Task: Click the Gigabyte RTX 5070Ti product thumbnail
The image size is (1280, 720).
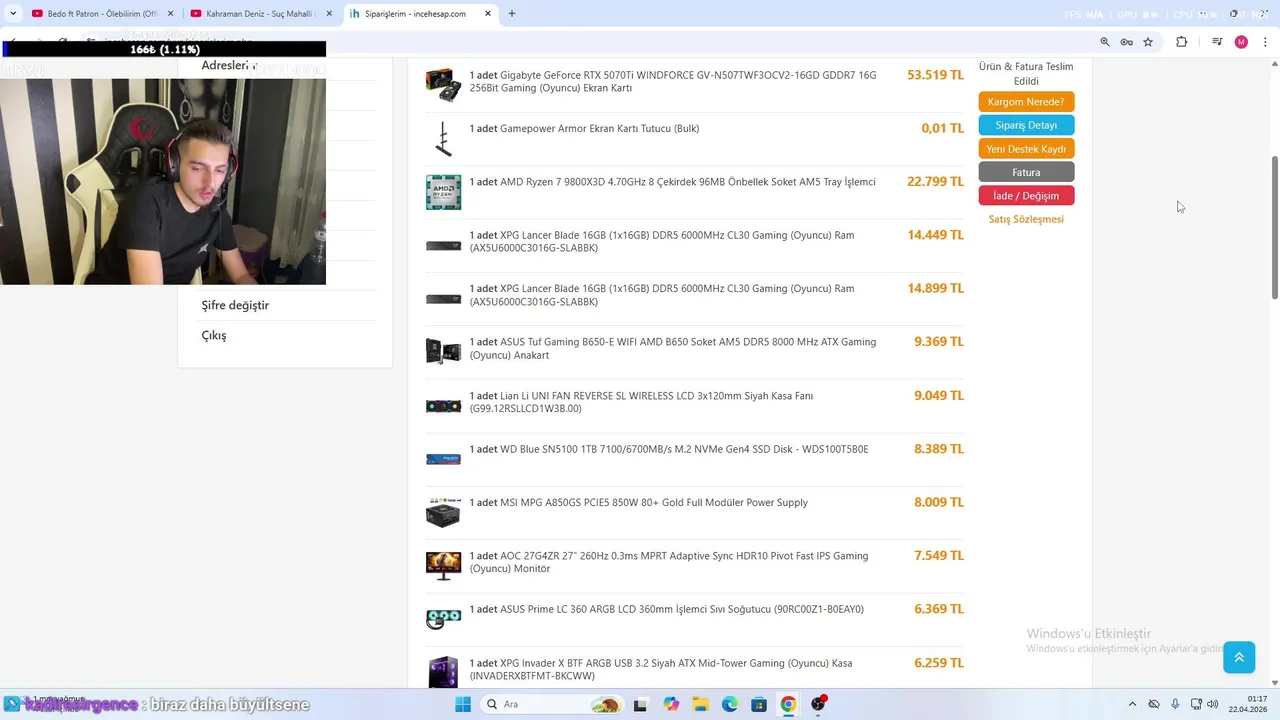Action: pyautogui.click(x=443, y=85)
